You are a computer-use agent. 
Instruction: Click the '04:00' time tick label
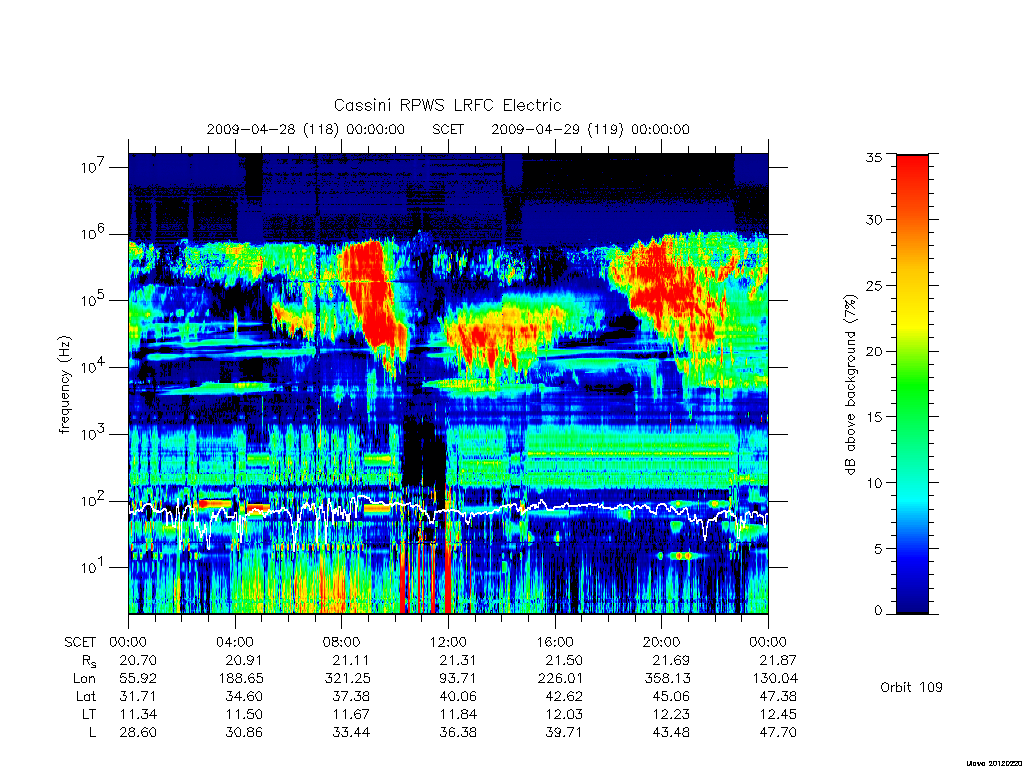tap(235, 642)
